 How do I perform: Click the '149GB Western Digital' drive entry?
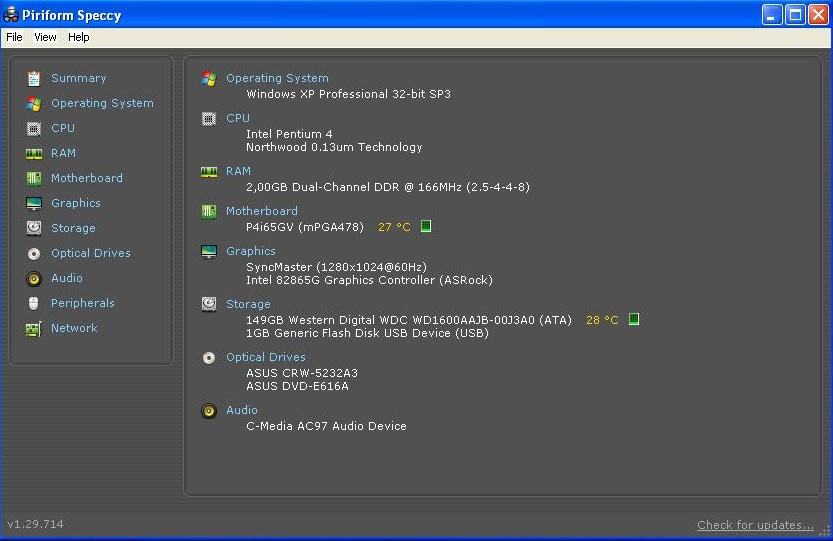click(409, 320)
